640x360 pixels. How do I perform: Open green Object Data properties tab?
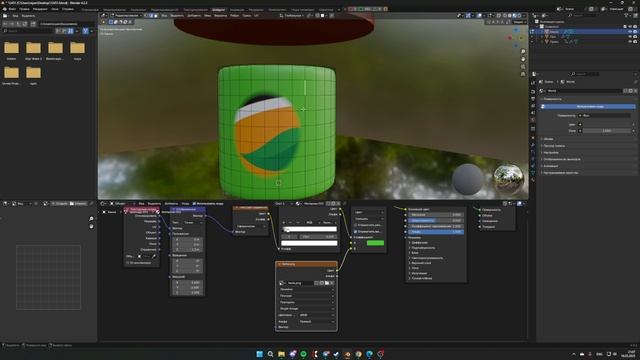coord(533,173)
